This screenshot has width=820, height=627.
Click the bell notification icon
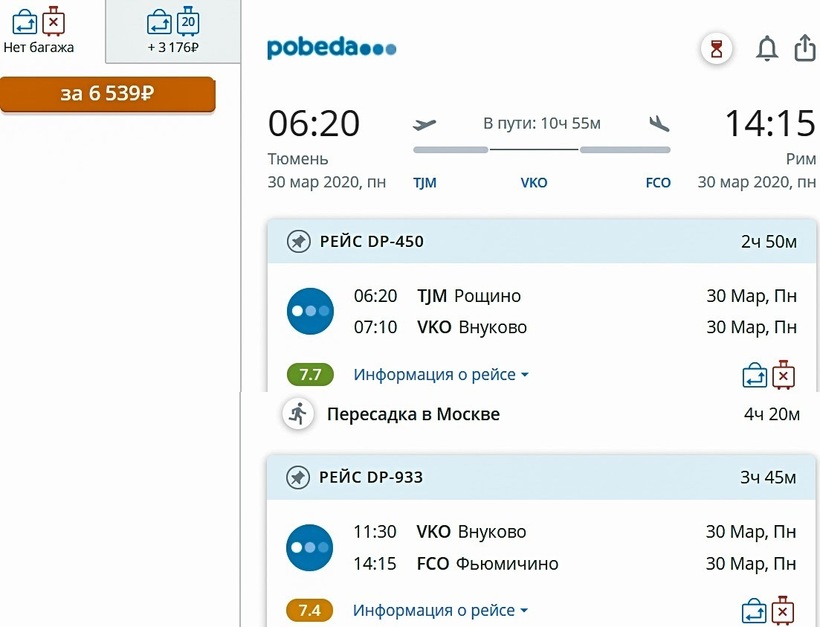767,48
